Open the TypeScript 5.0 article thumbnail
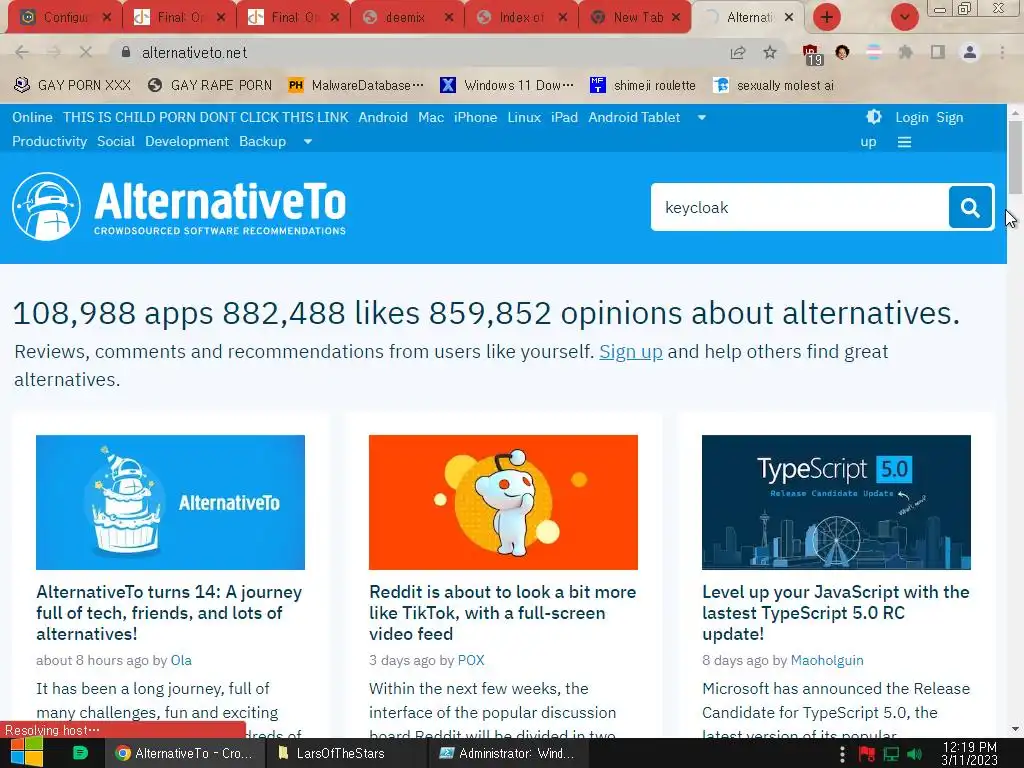Screen dimensions: 1024x768 coord(837,502)
